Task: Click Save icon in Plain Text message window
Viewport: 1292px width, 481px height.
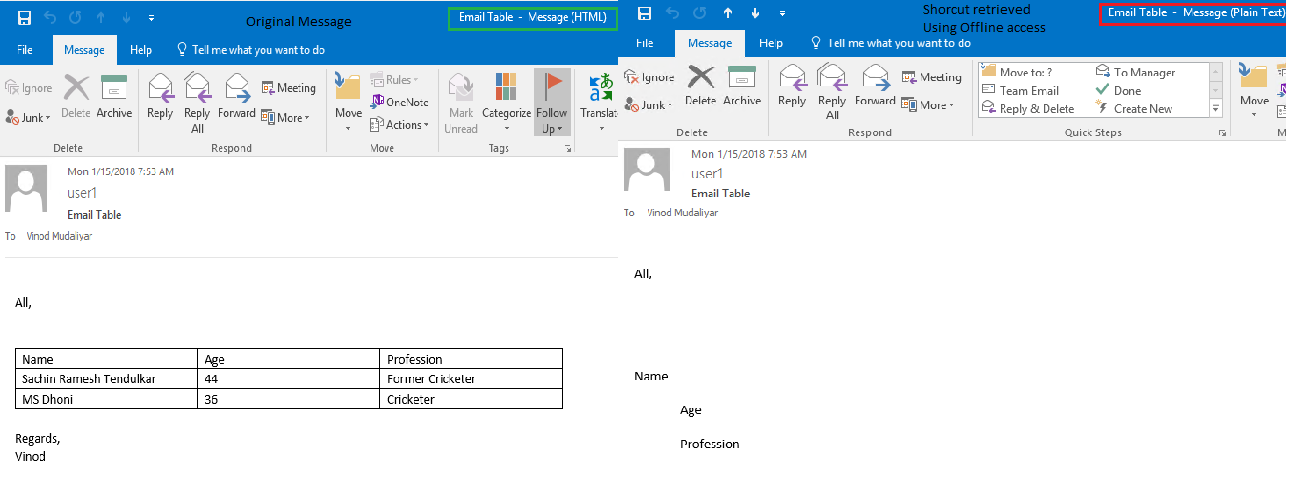Action: pos(644,13)
